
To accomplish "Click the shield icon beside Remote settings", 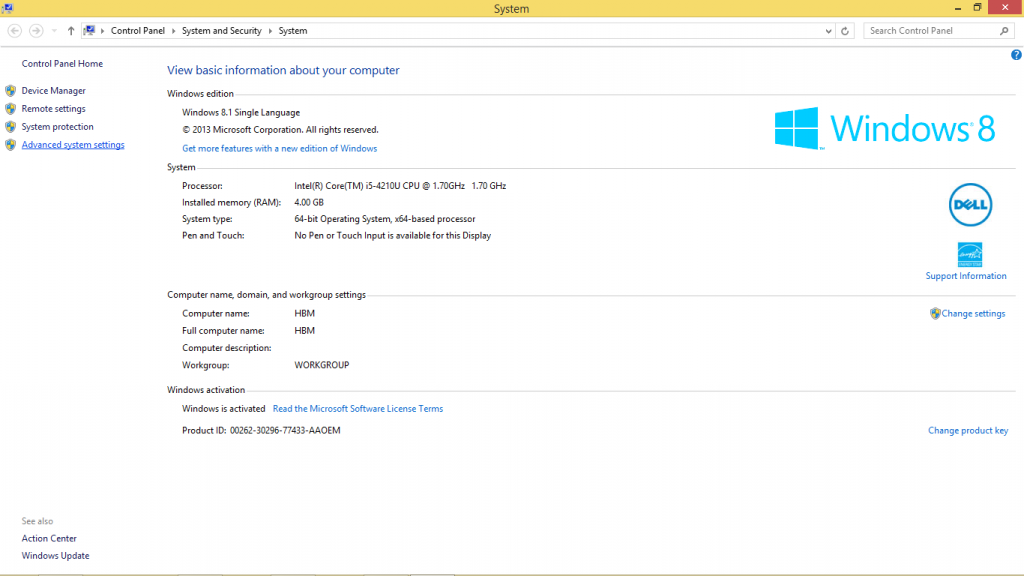I will point(10,109).
